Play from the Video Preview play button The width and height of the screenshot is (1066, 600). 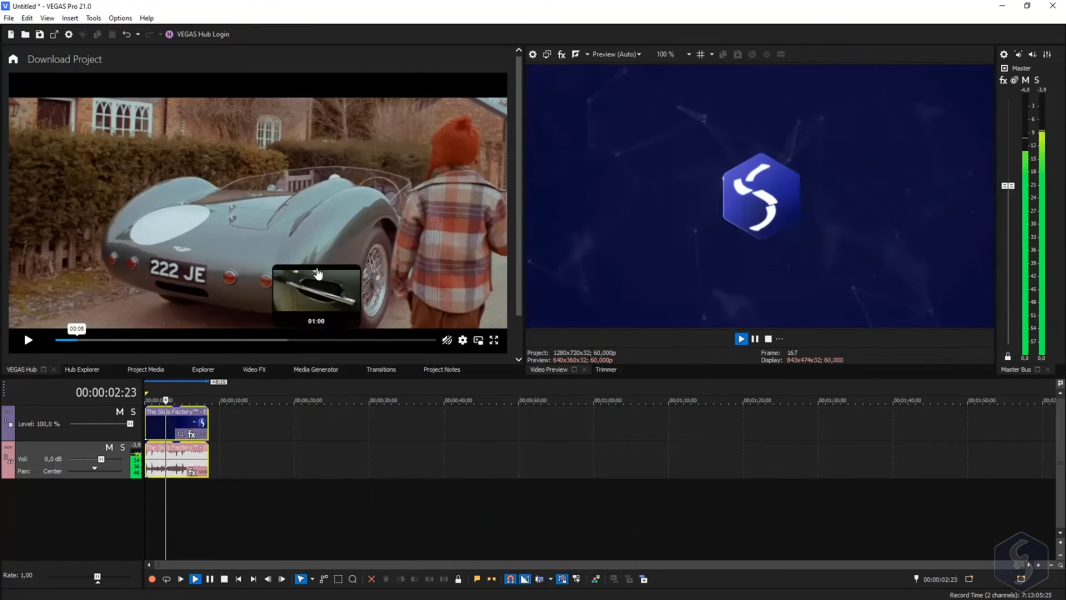tap(741, 339)
